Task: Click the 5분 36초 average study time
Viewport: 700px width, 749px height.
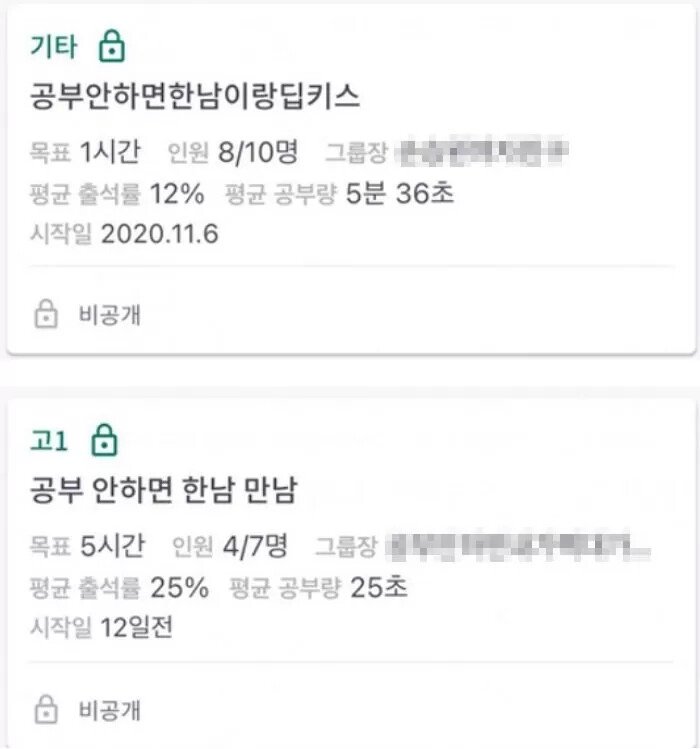Action: (399, 193)
